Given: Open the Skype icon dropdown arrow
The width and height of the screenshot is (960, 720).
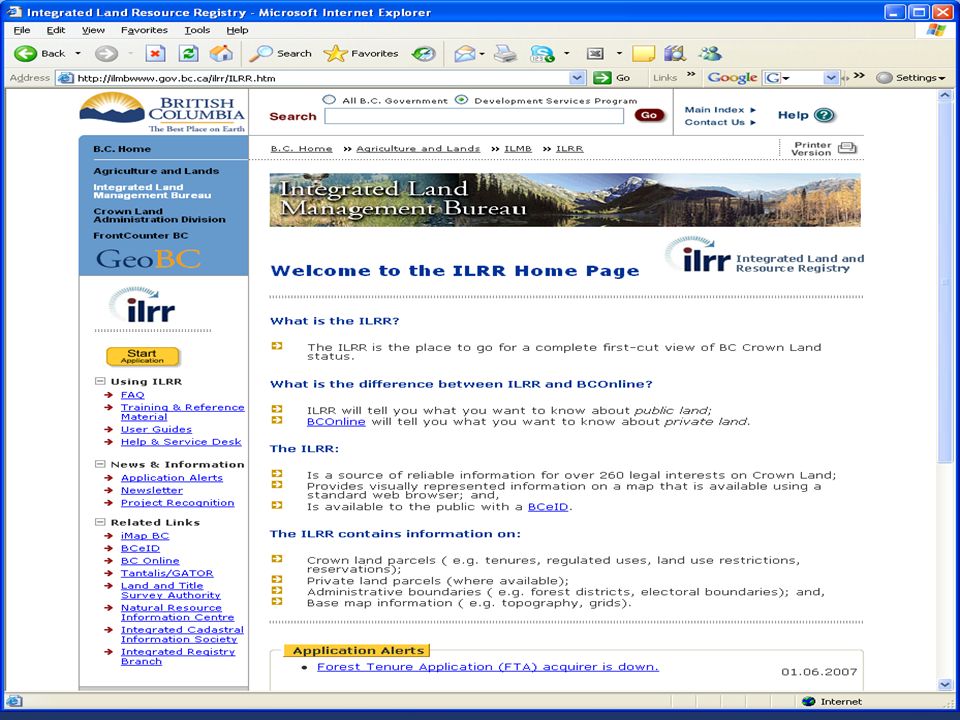Looking at the screenshot, I should click(x=566, y=54).
